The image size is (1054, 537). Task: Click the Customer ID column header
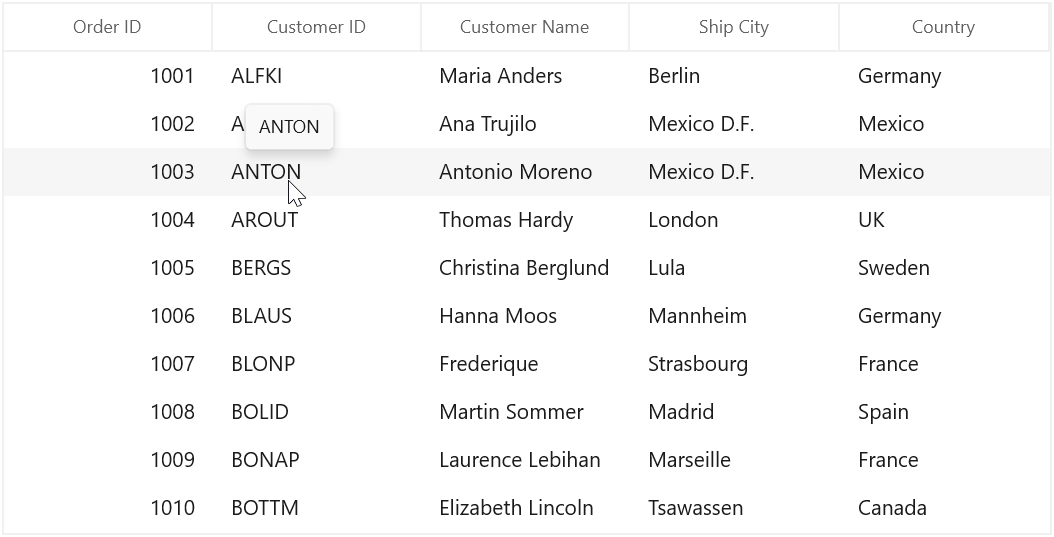click(317, 27)
